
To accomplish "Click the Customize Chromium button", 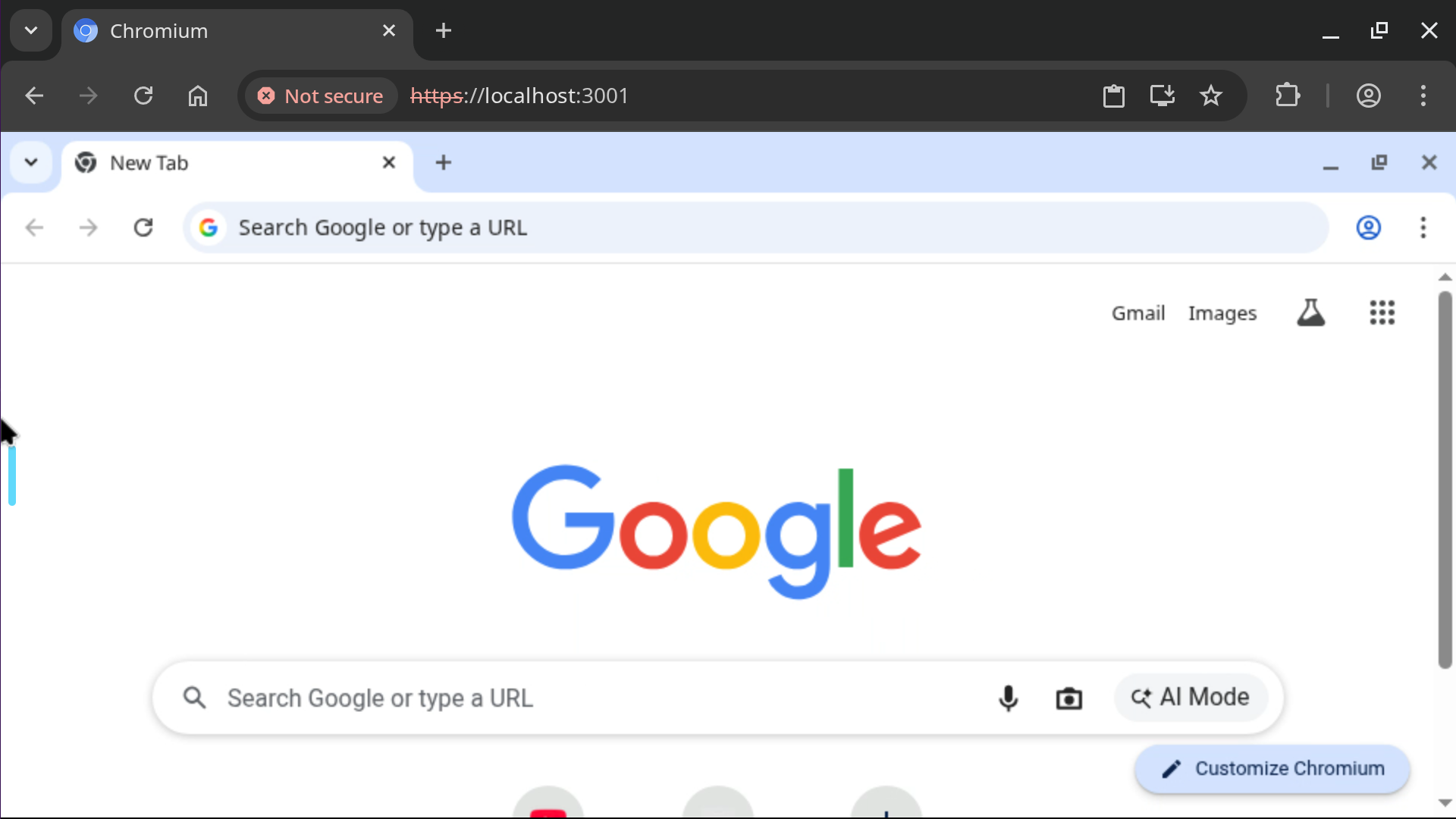I will [x=1272, y=768].
